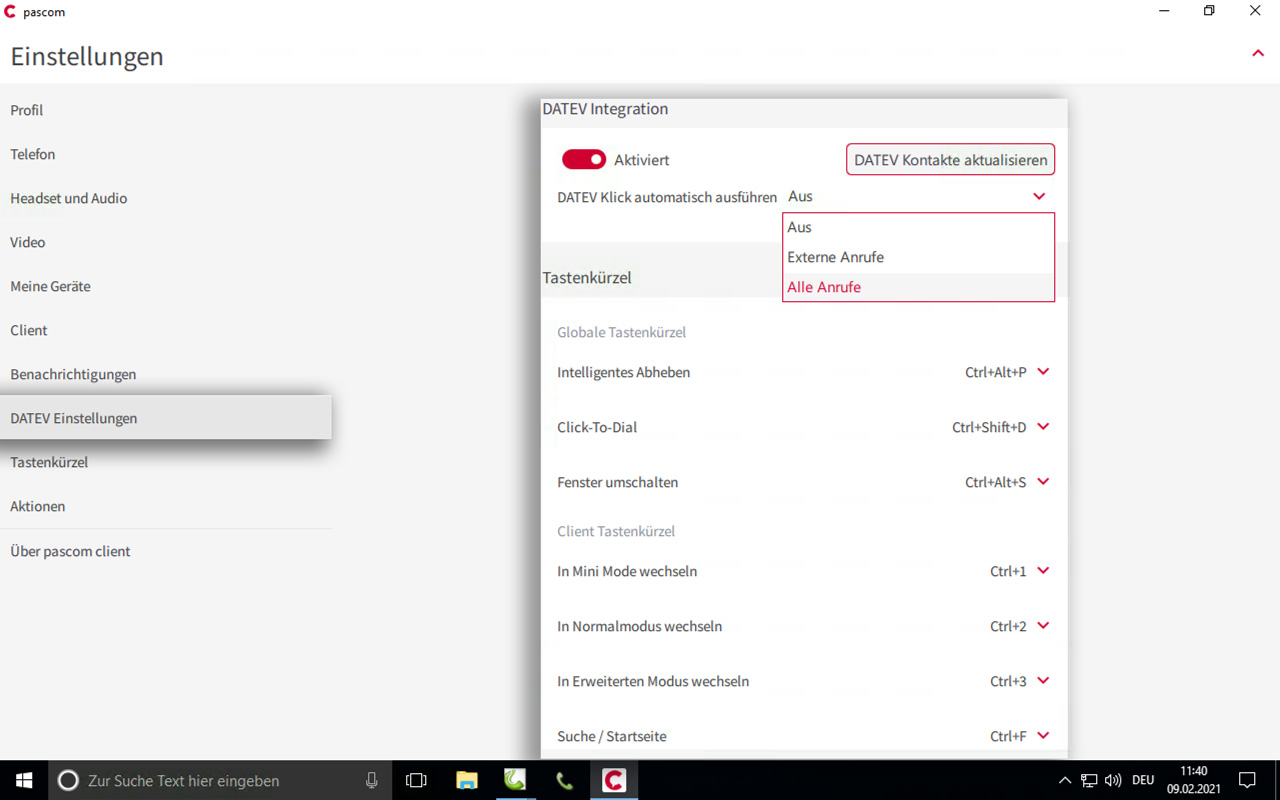
Task: Open Benachrichtigungen settings section
Action: click(x=166, y=374)
